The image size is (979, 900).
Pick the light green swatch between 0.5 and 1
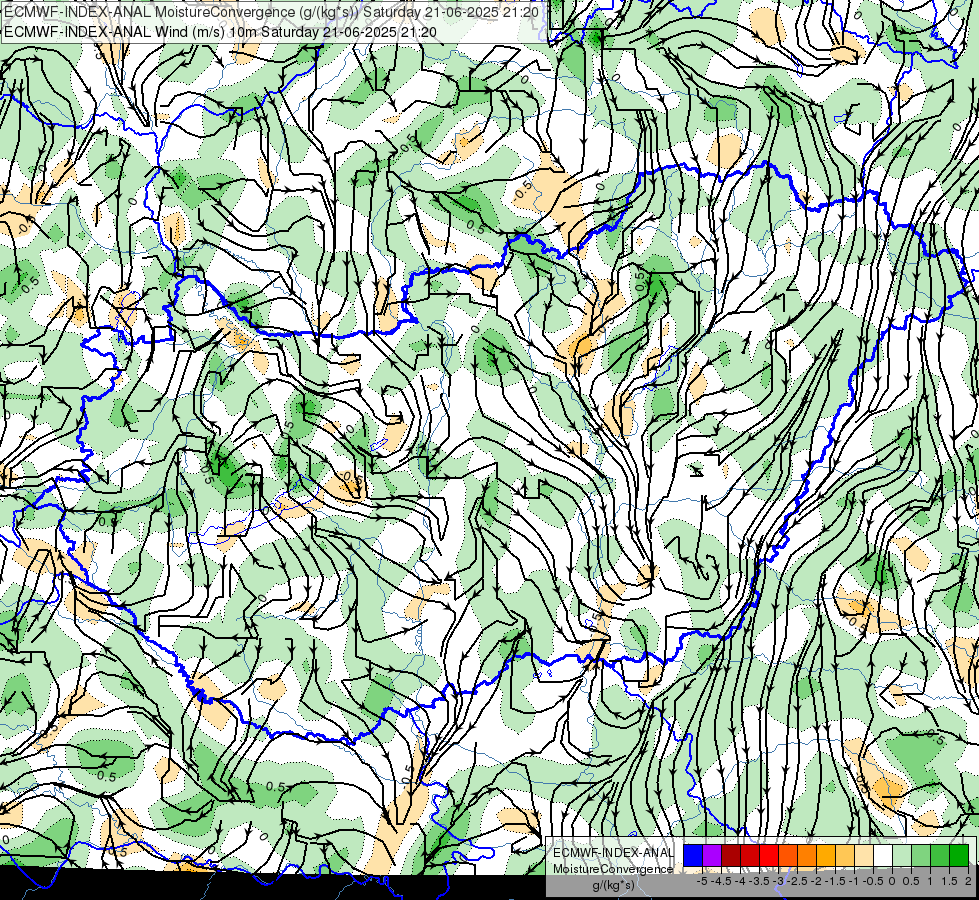pyautogui.click(x=921, y=855)
